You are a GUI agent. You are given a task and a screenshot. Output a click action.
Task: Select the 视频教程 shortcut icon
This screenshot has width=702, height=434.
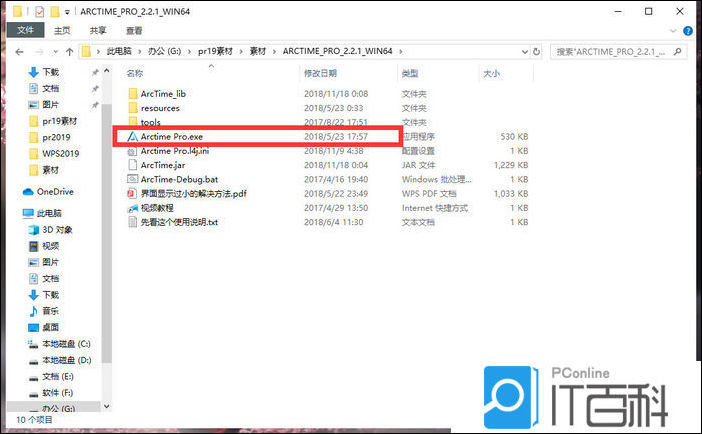[132, 208]
